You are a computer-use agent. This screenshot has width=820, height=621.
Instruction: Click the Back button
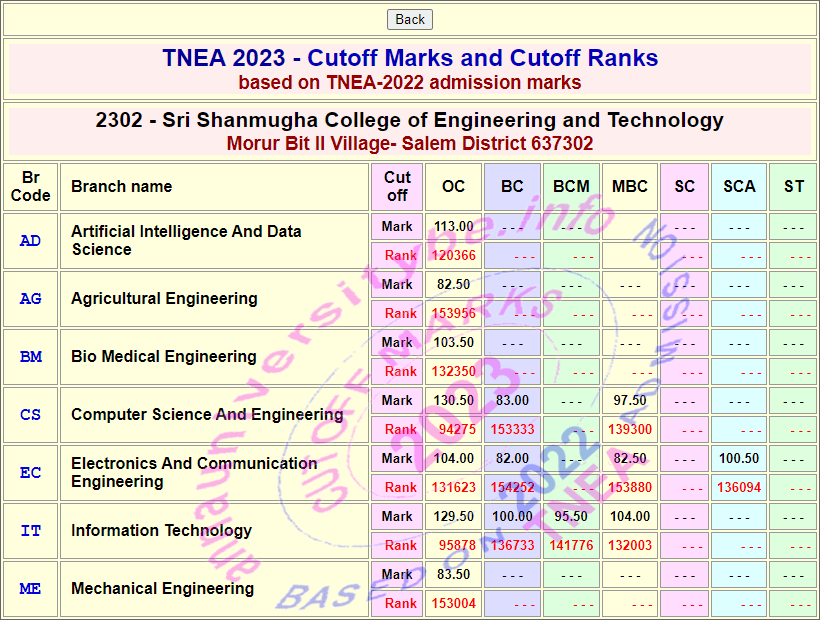[x=409, y=19]
